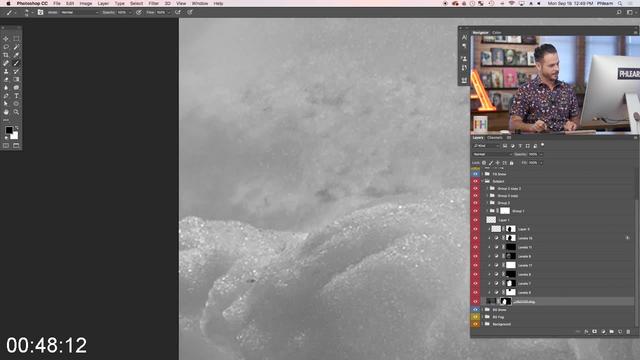Select the Quick Selection tool
Viewport: 640px width, 360px height.
[16, 47]
